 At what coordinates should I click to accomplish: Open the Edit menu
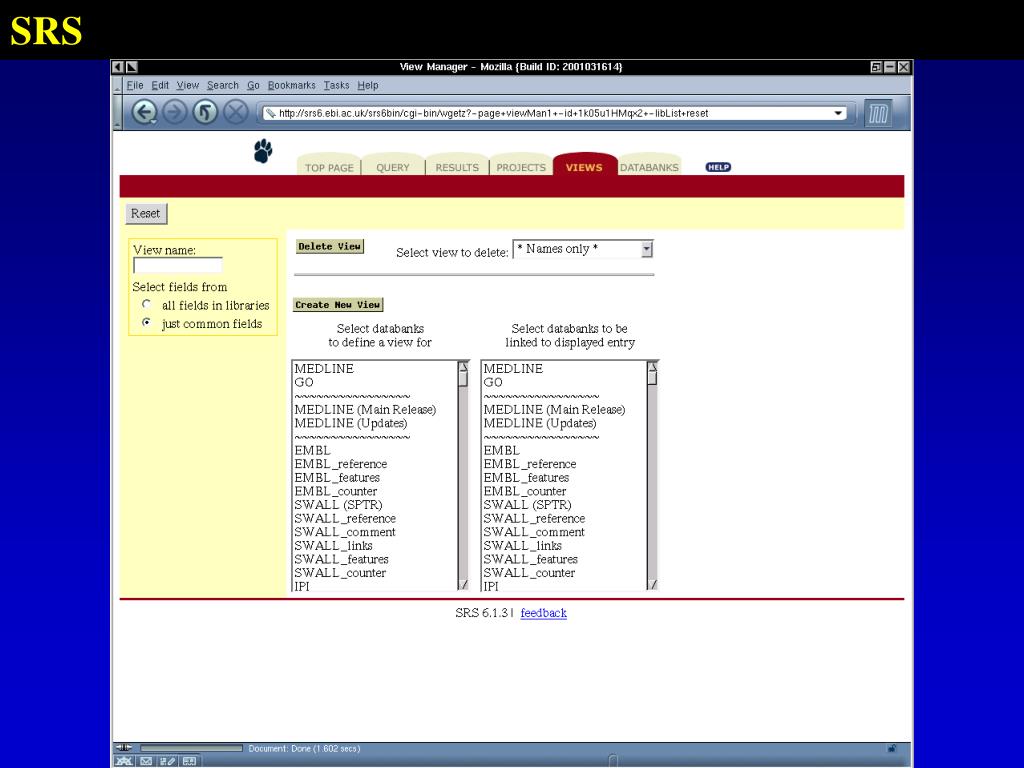click(160, 86)
